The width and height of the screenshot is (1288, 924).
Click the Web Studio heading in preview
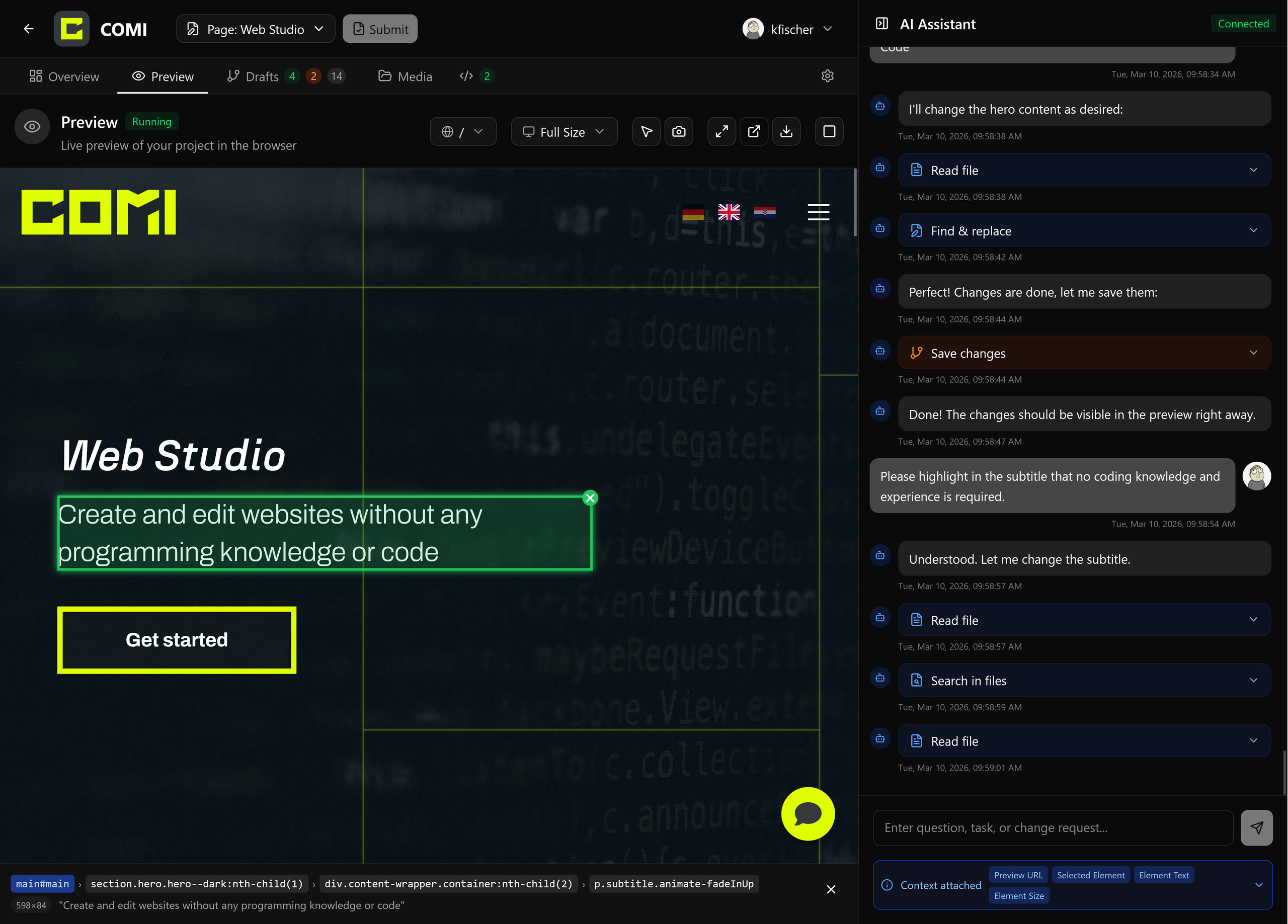pos(173,456)
